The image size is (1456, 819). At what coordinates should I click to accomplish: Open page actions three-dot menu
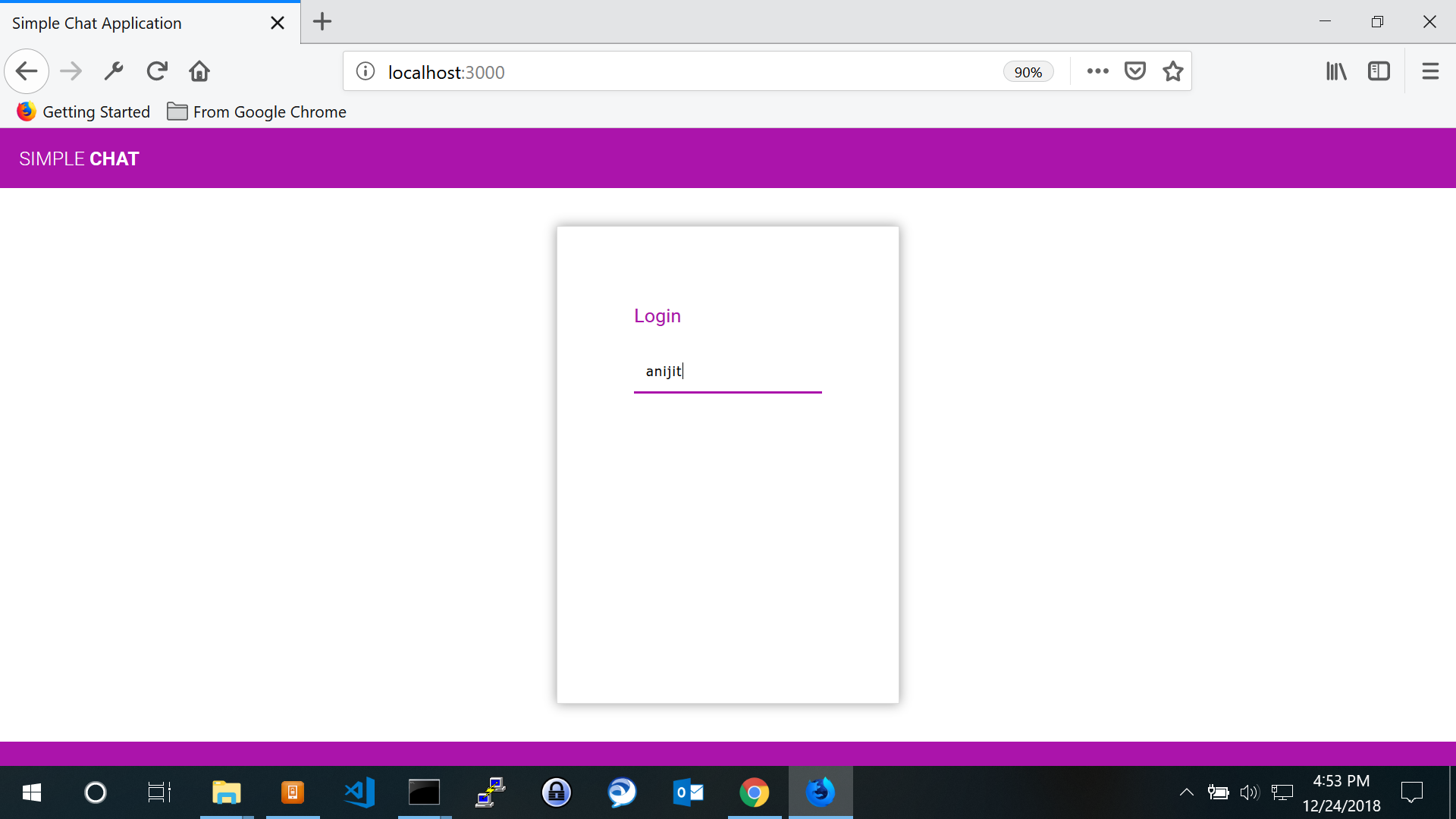tap(1097, 71)
